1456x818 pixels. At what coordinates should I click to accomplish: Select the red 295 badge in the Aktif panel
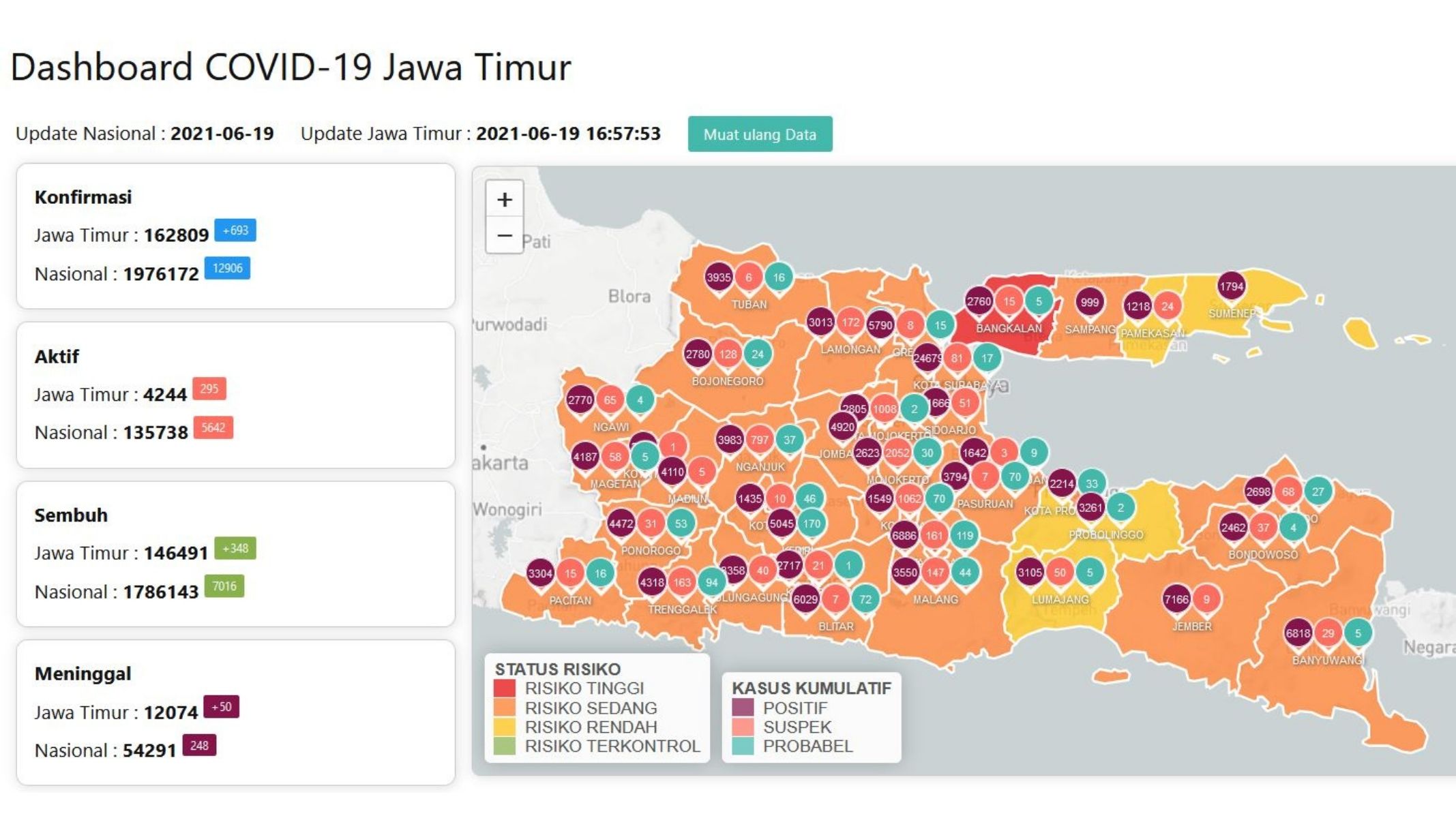pos(211,389)
